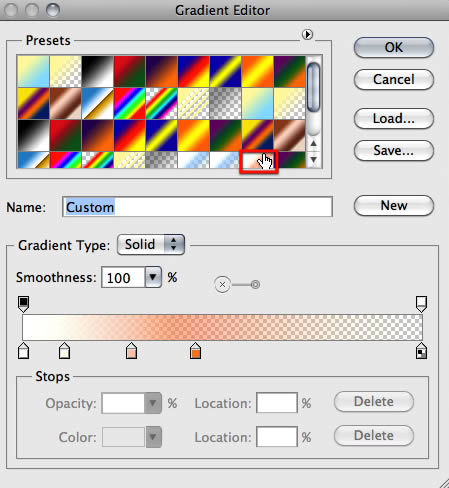This screenshot has height=488, width=449.
Task: Select the white opacity stop at right end
Action: [x=421, y=304]
